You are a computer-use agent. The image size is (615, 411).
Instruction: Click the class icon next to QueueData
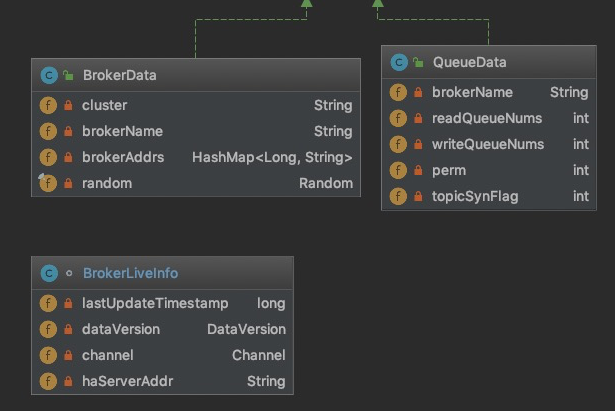[x=399, y=62]
